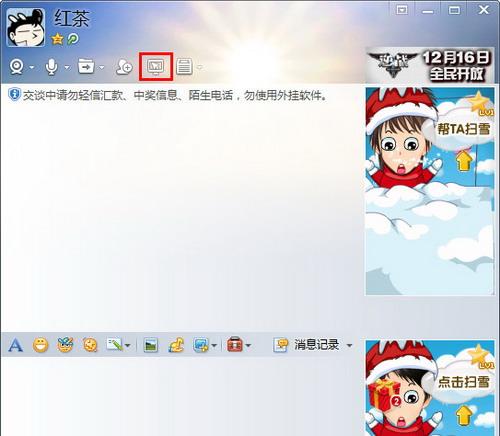
Task: Click the 红茶 contact avatar
Action: (26, 27)
